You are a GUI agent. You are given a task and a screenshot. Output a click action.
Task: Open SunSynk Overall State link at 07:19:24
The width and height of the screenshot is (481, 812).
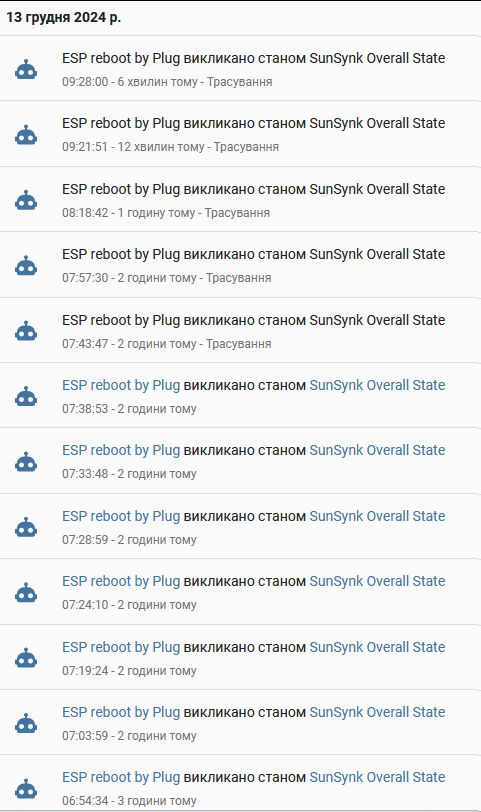(377, 647)
